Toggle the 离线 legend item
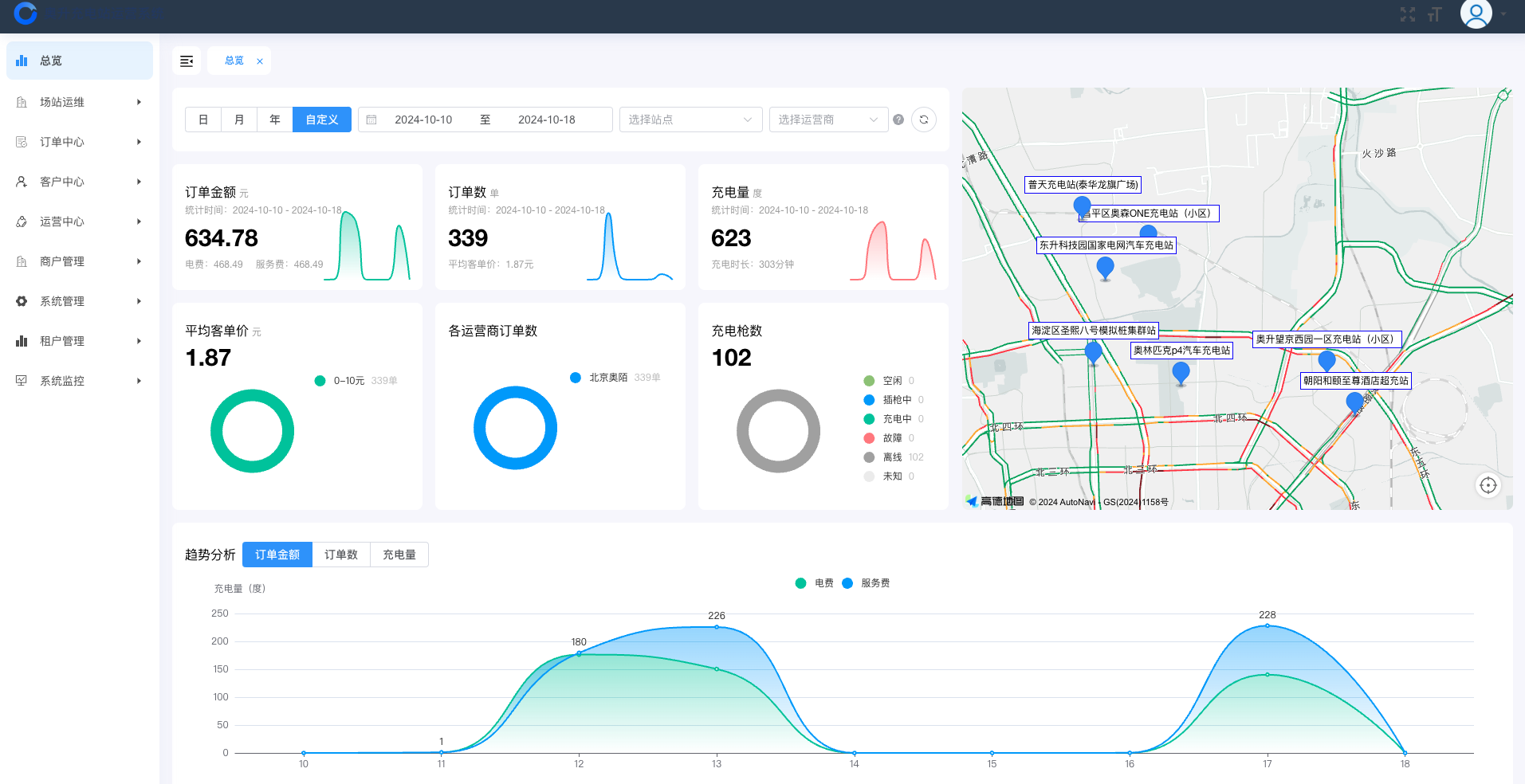The height and width of the screenshot is (784, 1525). 892,457
